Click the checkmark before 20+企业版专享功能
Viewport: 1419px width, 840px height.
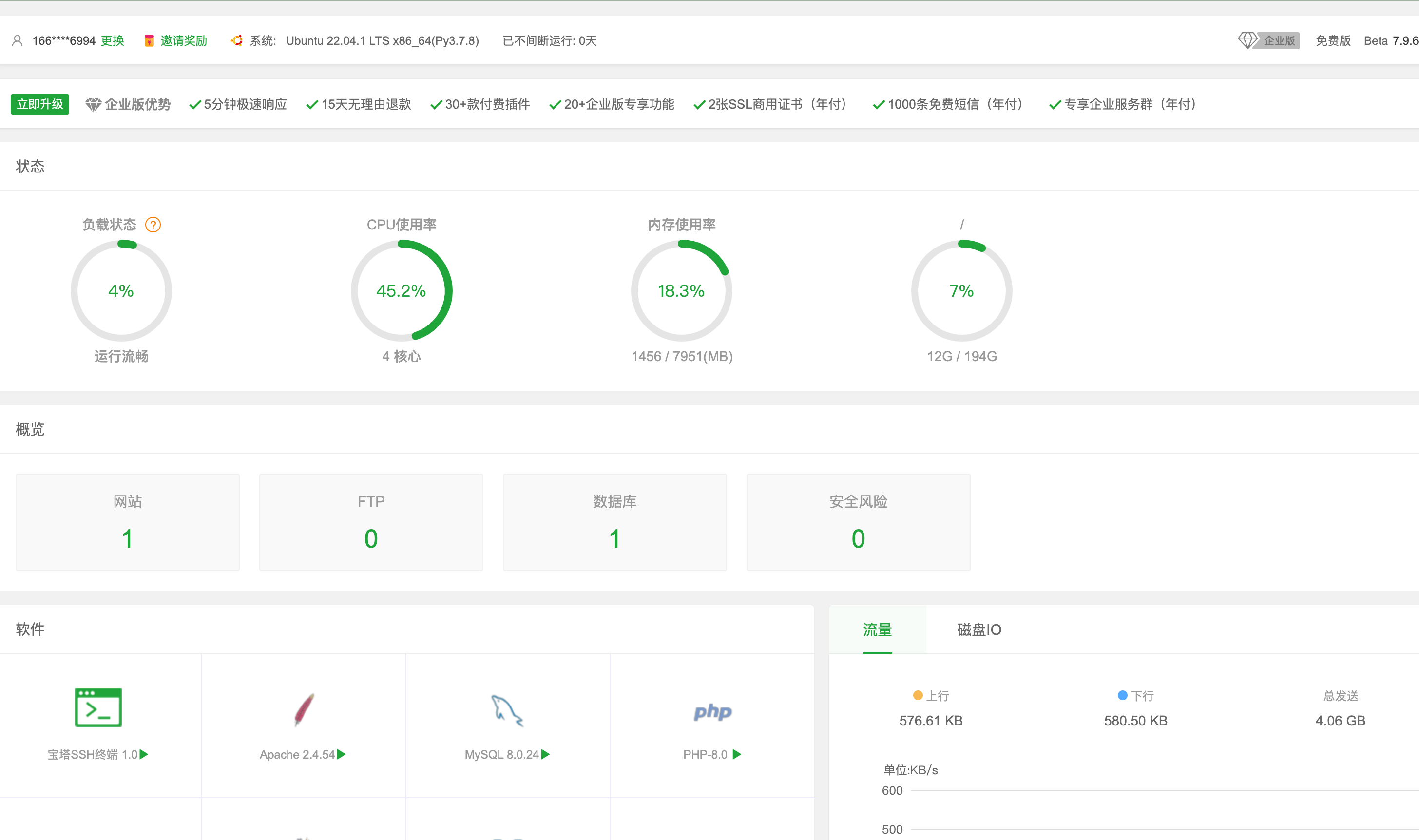click(x=555, y=105)
